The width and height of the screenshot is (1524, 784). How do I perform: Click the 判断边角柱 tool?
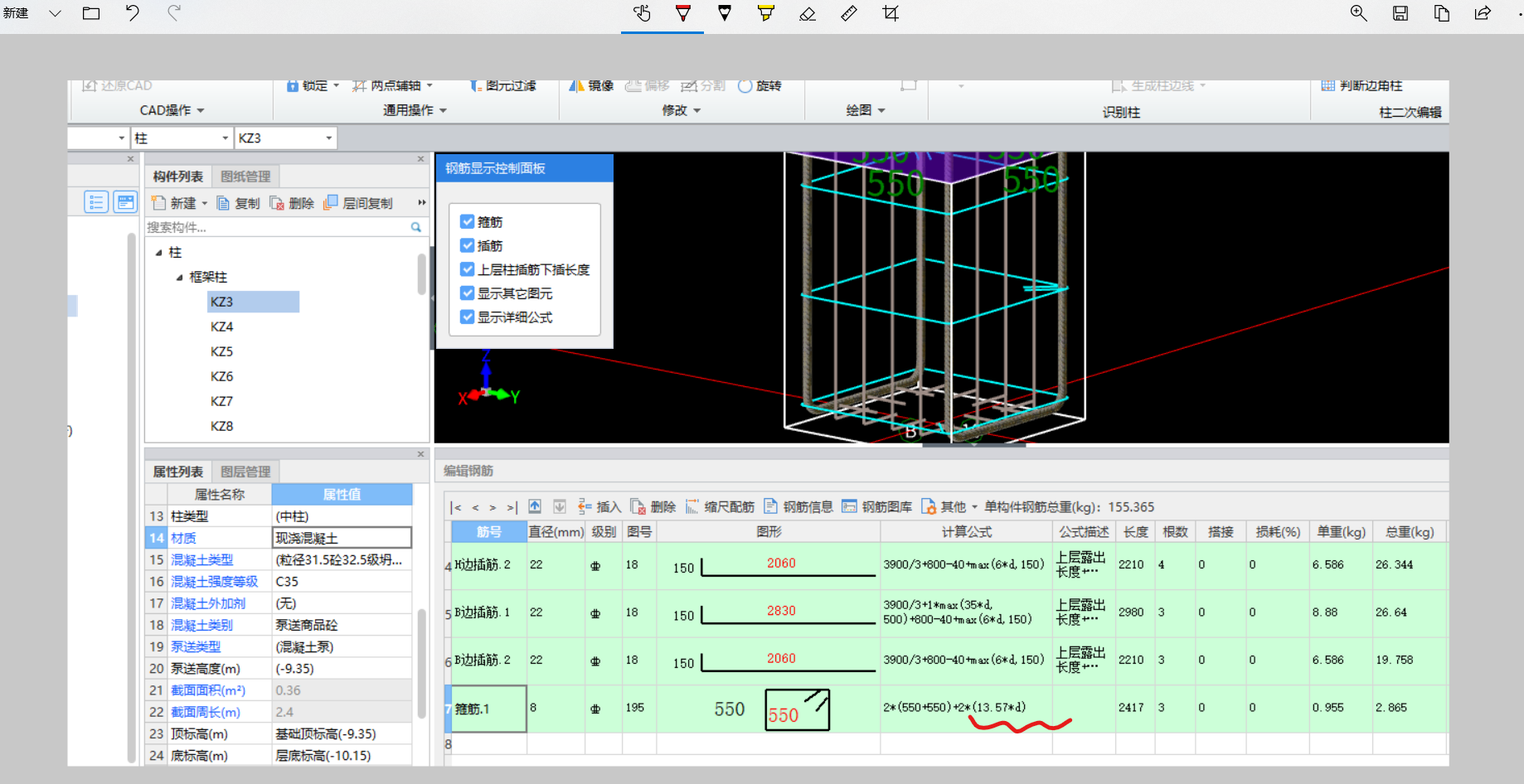pyautogui.click(x=1361, y=86)
